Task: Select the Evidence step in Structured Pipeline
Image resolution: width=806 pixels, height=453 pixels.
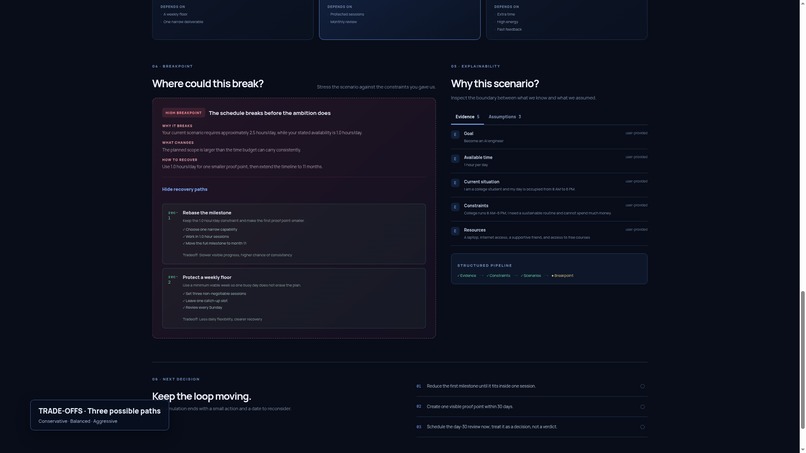Action: (467, 276)
